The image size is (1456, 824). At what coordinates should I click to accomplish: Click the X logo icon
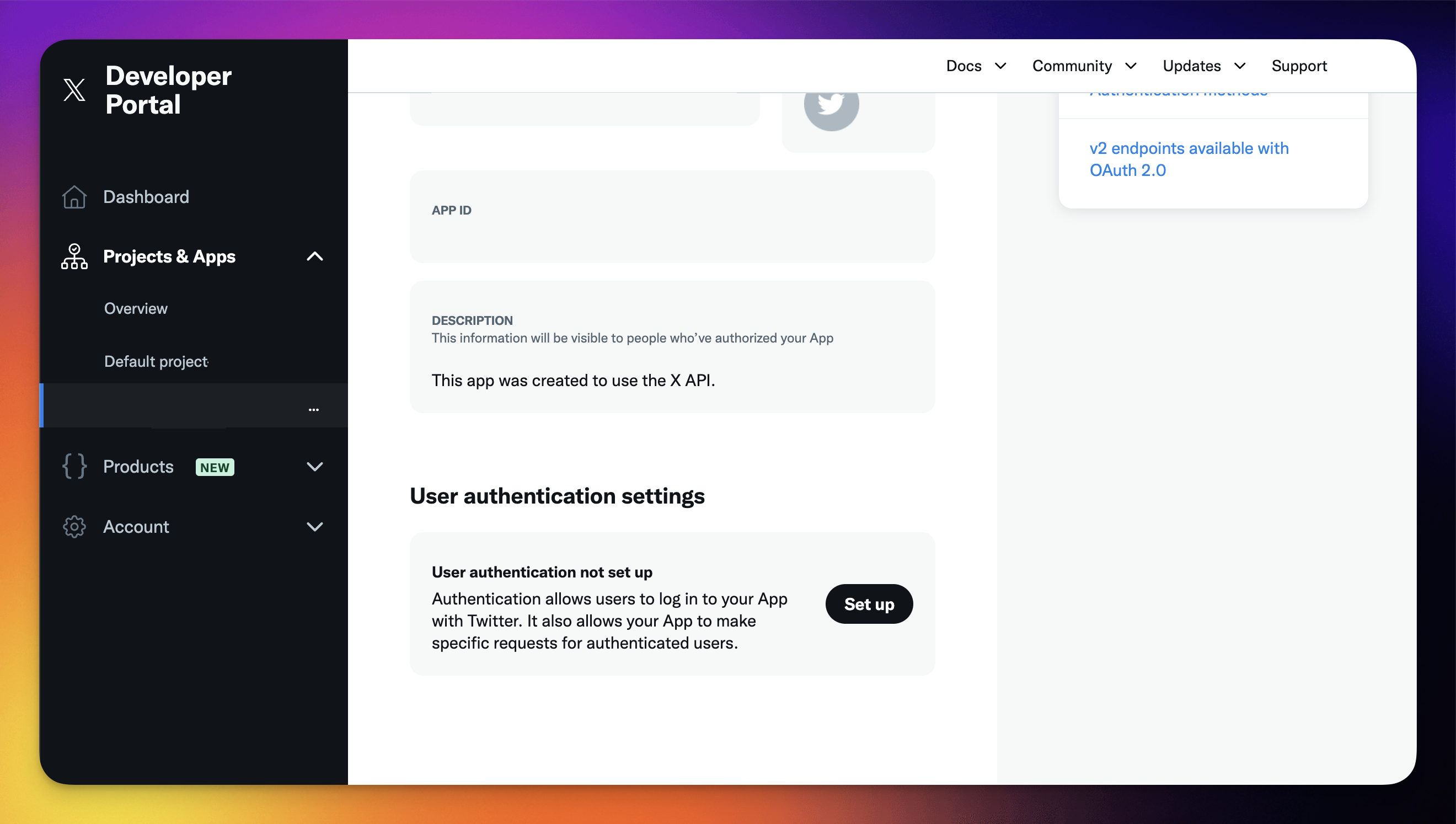tap(74, 89)
